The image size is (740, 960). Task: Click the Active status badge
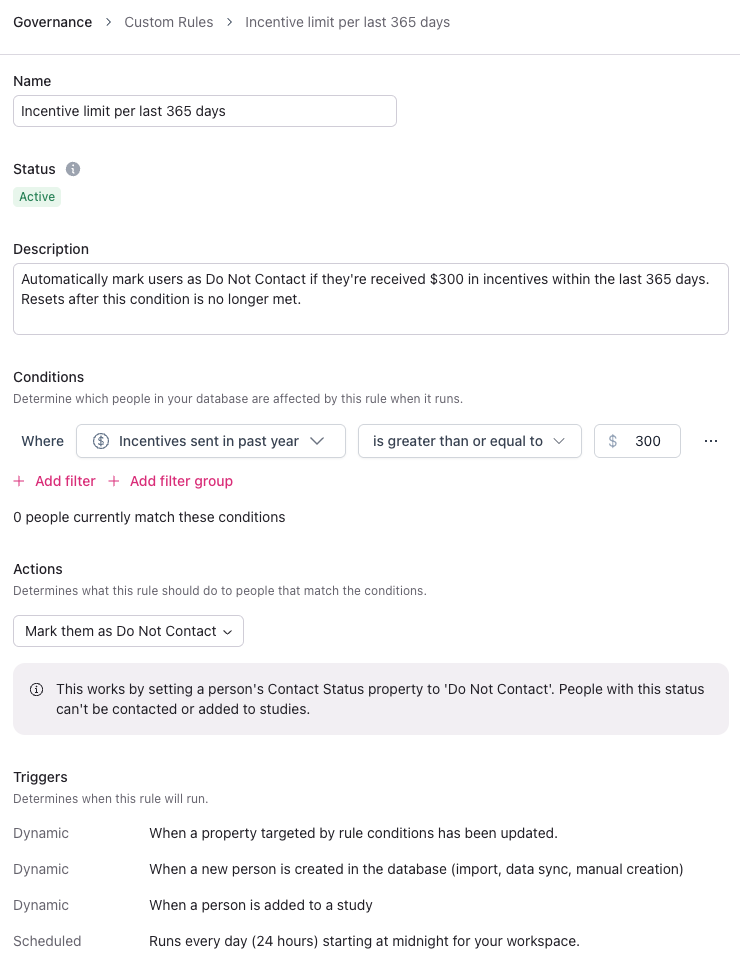tap(37, 197)
